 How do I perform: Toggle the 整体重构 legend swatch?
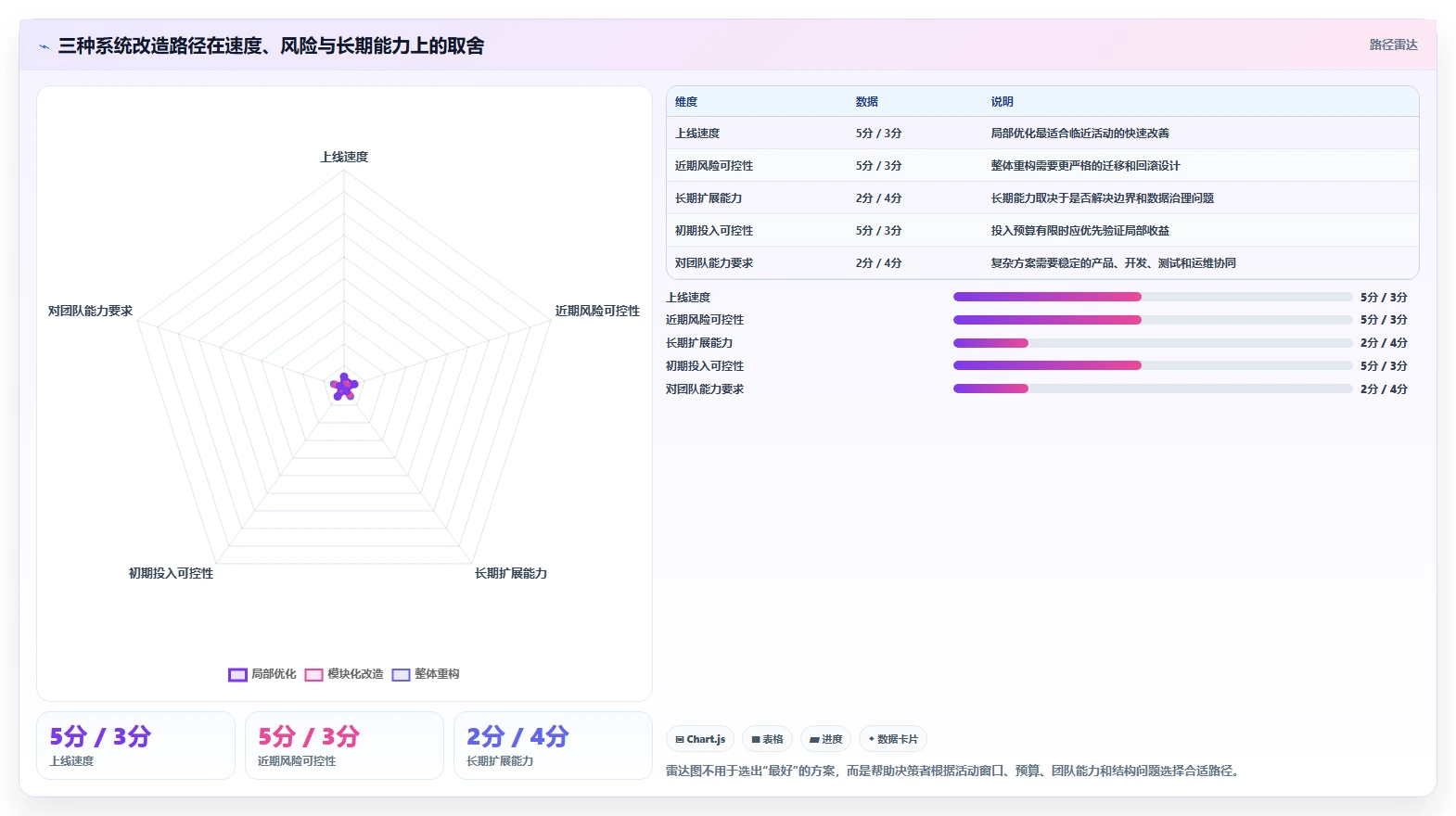(401, 674)
